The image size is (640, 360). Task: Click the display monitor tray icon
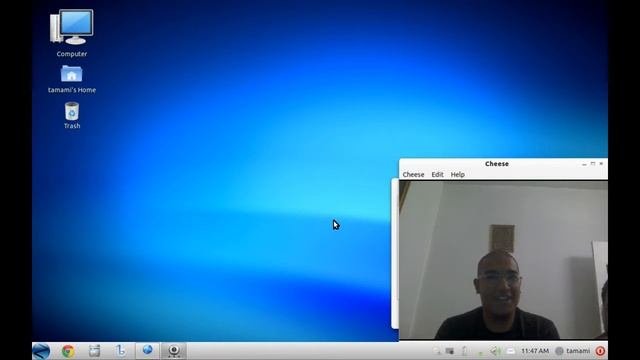click(450, 351)
